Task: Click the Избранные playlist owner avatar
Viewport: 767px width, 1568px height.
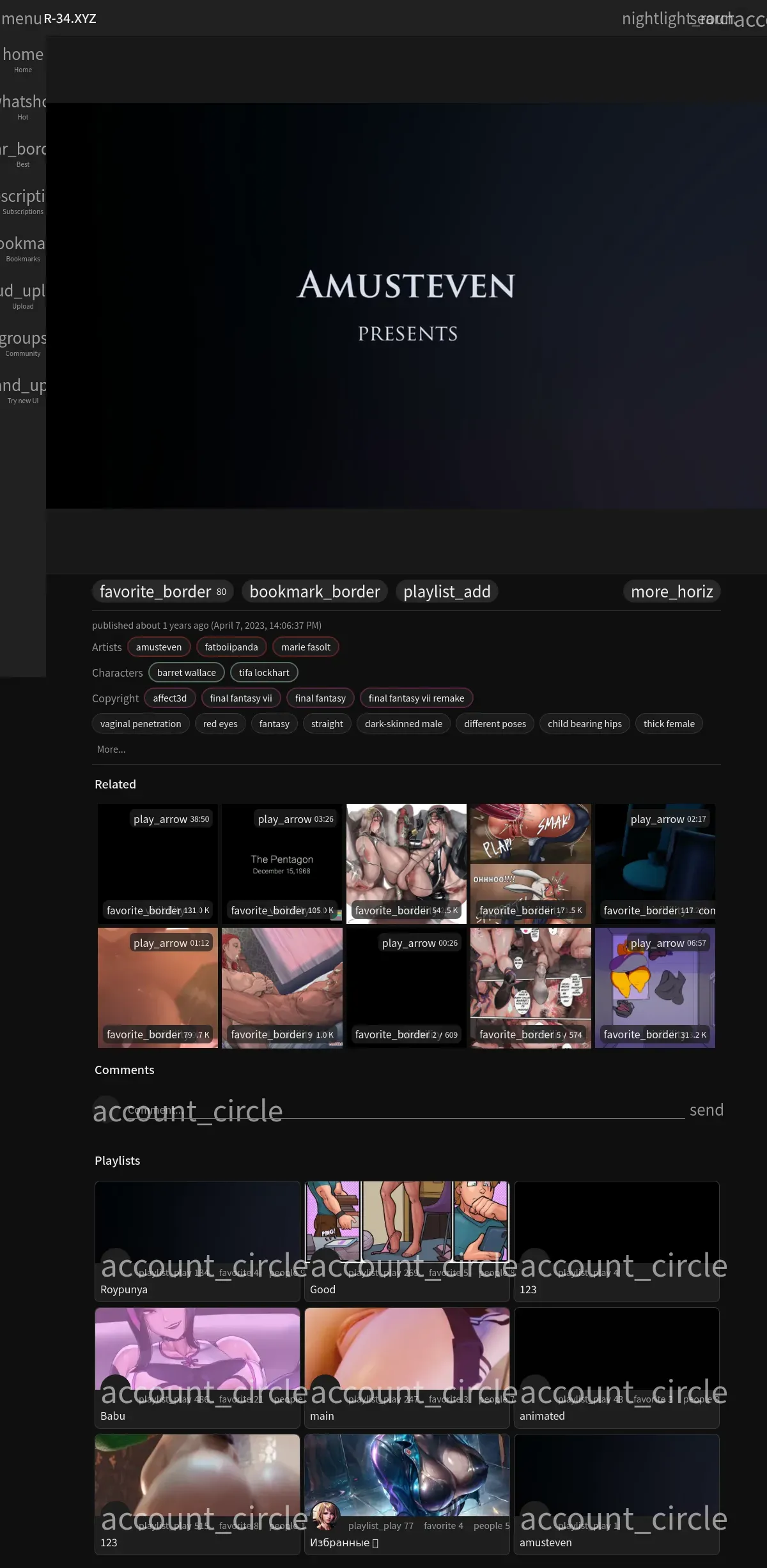Action: [x=326, y=1516]
